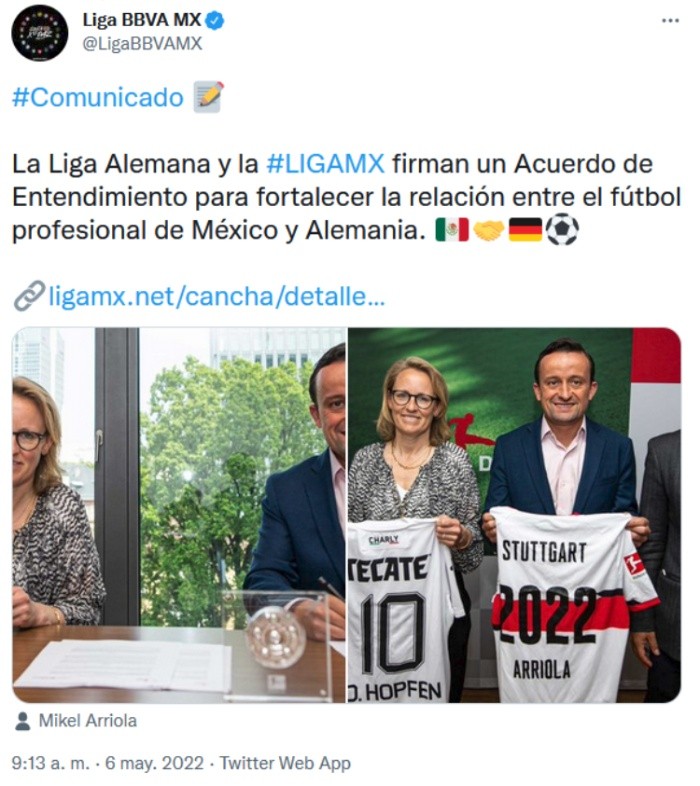Open the Mikel Arriola tagged profile

(x=88, y=721)
